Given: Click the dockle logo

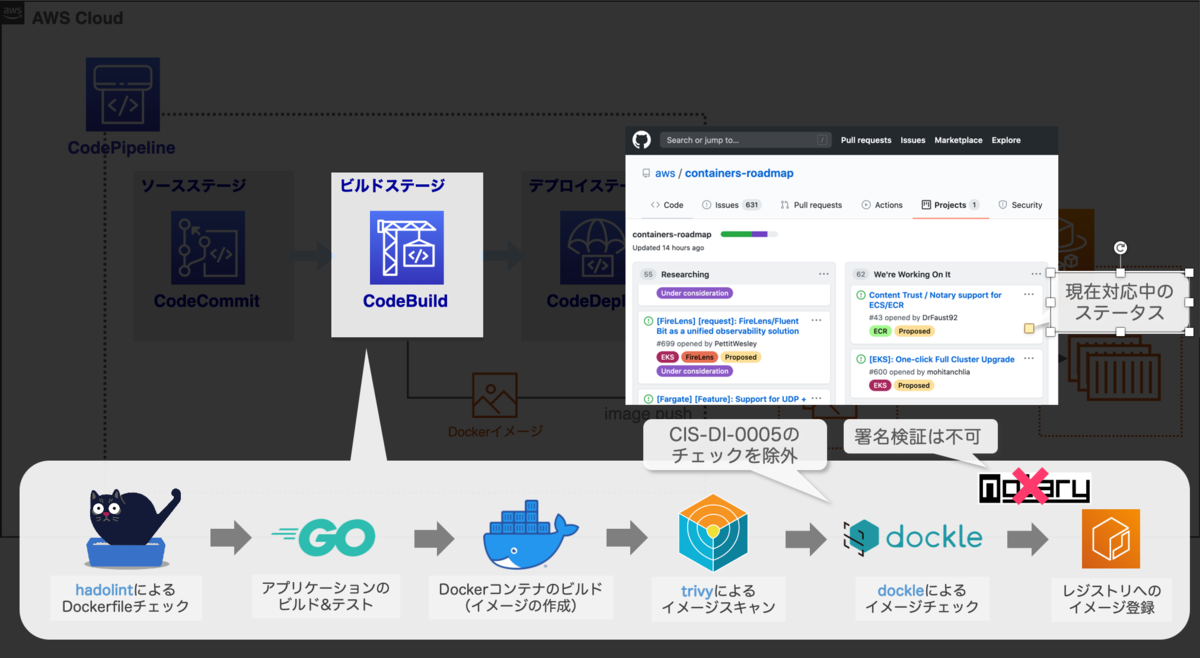Looking at the screenshot, I should 912,536.
